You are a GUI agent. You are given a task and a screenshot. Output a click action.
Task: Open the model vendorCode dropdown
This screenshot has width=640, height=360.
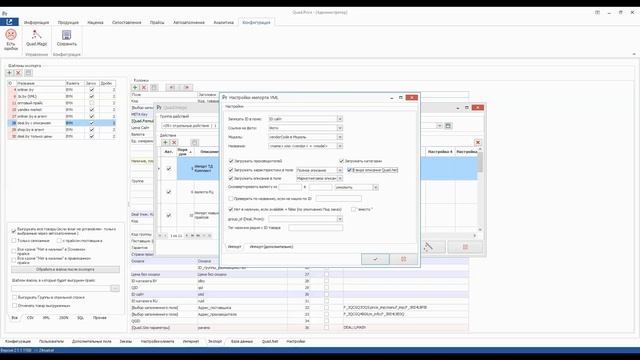click(340, 137)
